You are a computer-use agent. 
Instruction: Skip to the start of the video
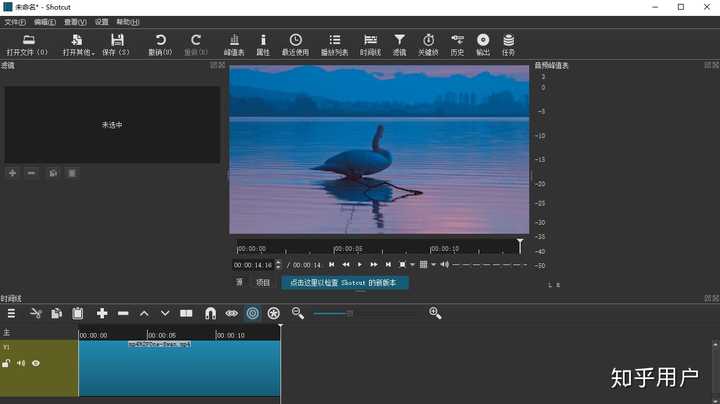332,264
